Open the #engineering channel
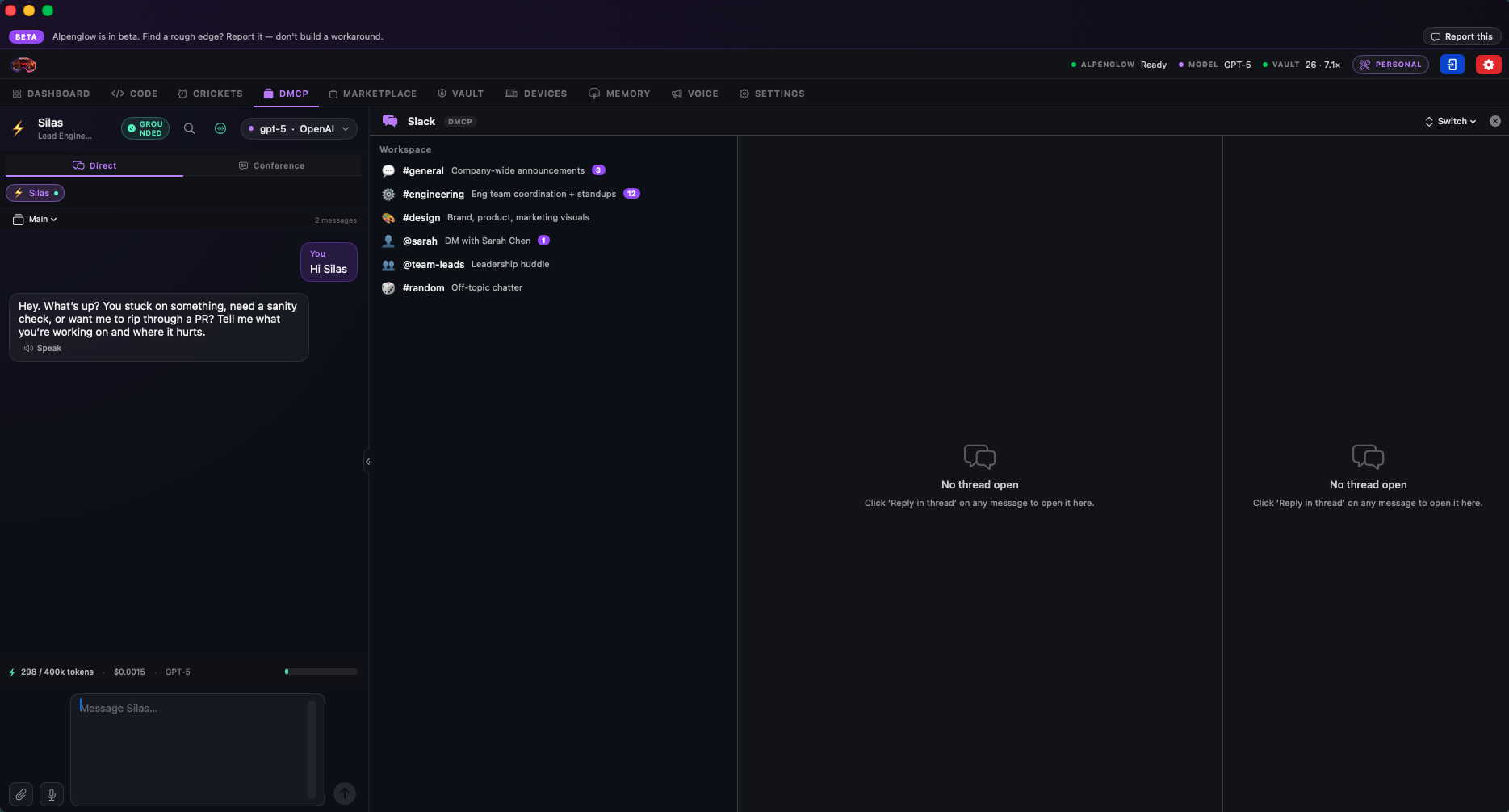 553,195
